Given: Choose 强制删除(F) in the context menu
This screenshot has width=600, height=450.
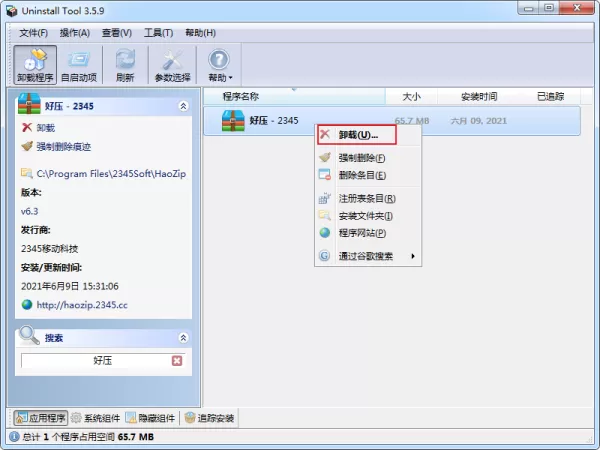Looking at the screenshot, I should [x=368, y=158].
